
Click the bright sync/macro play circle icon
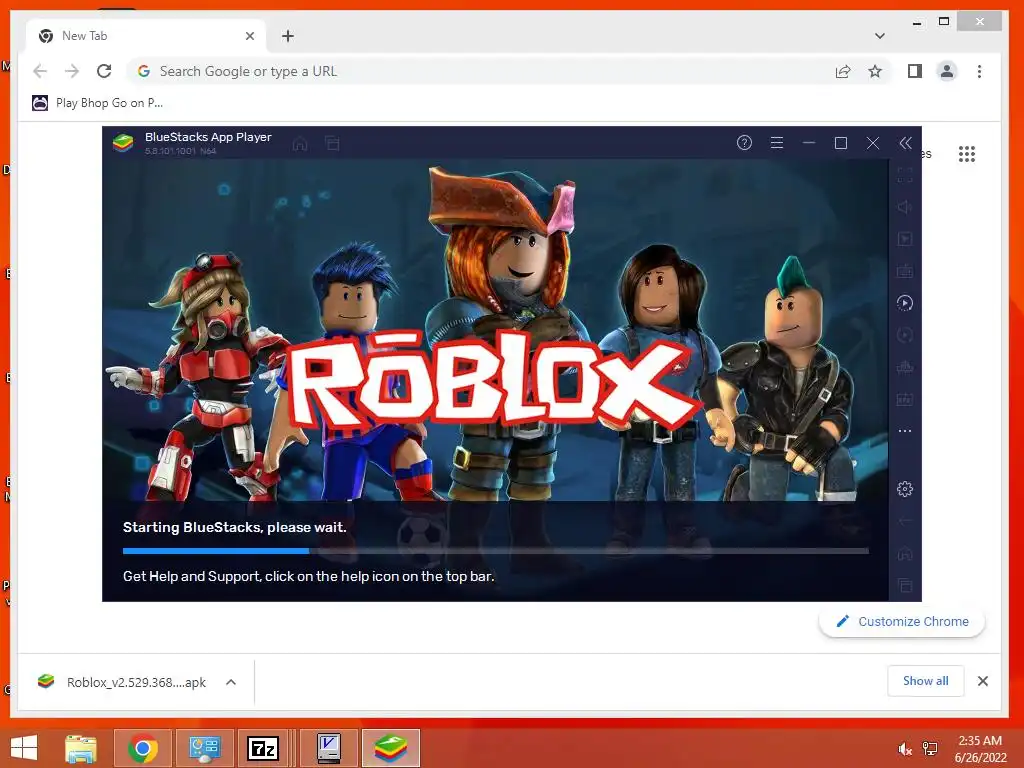click(x=904, y=303)
